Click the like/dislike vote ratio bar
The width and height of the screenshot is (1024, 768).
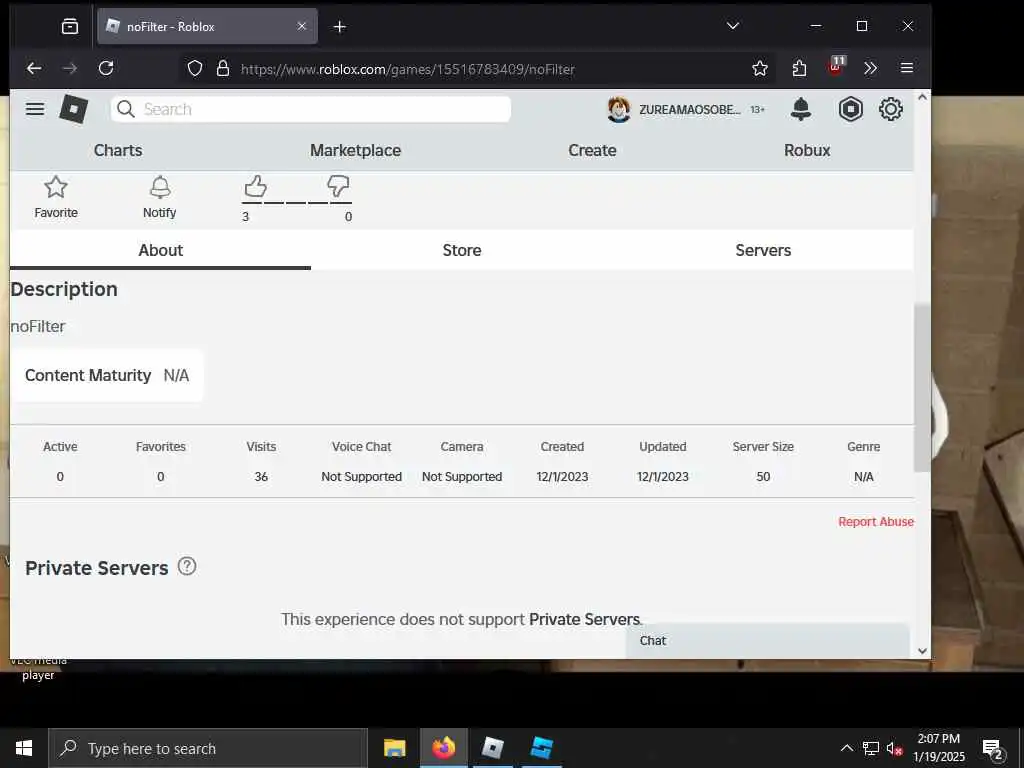click(x=296, y=203)
